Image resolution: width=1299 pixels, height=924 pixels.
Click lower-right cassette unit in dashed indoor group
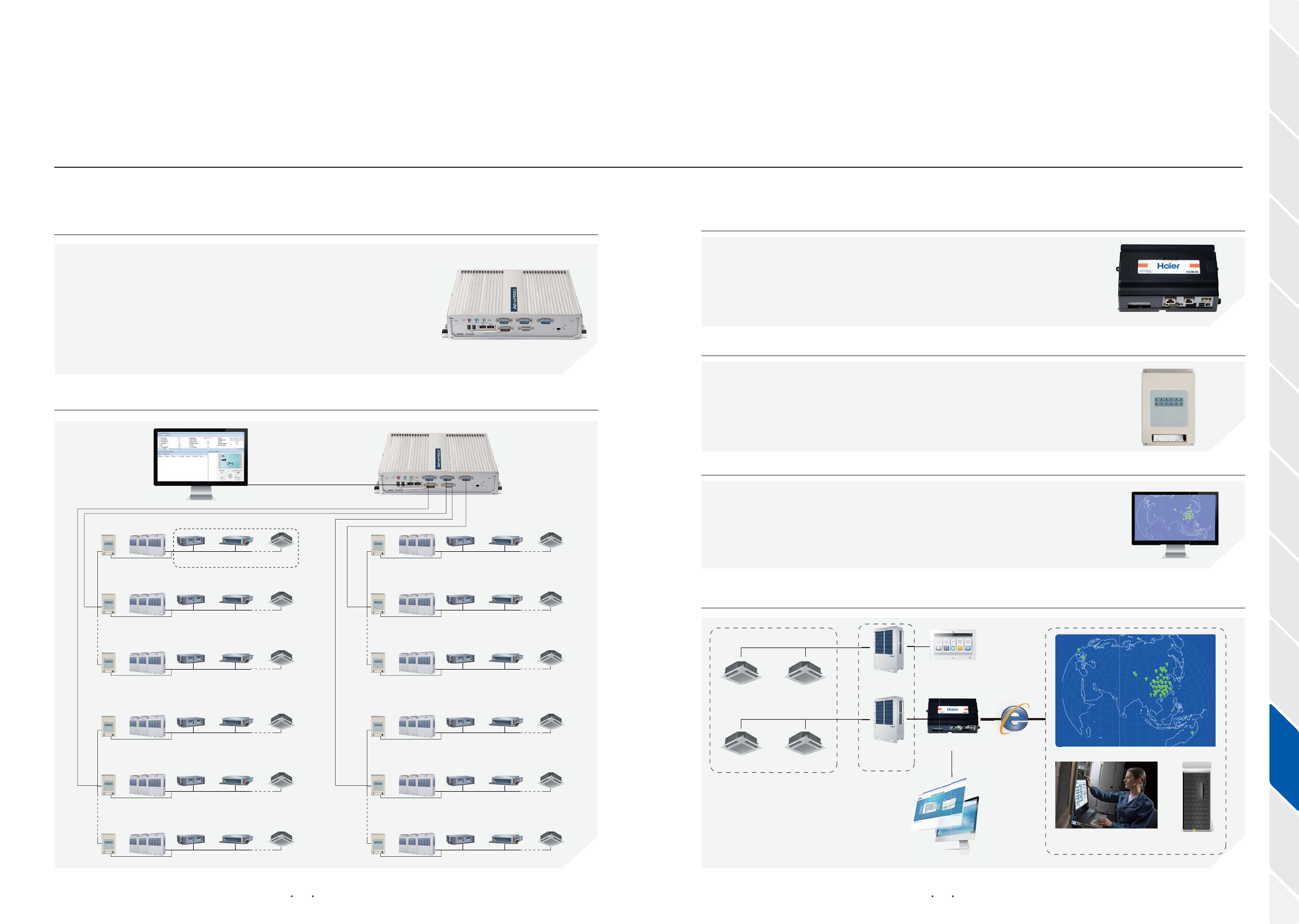(x=805, y=743)
